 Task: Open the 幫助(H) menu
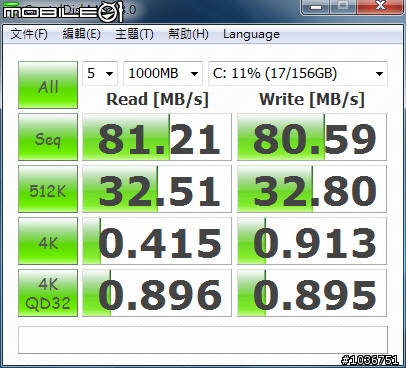188,34
